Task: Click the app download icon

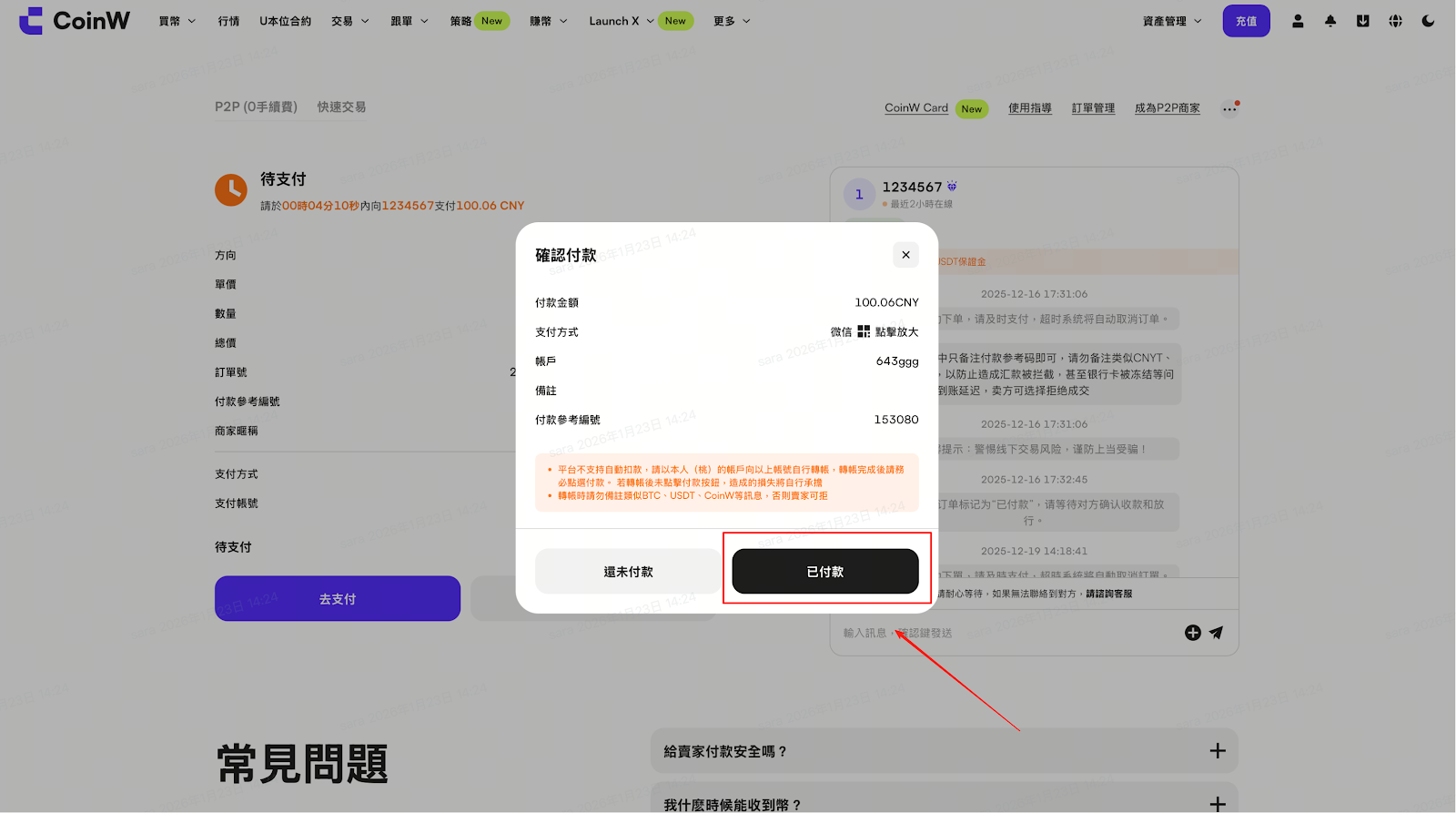Action: (x=1362, y=21)
